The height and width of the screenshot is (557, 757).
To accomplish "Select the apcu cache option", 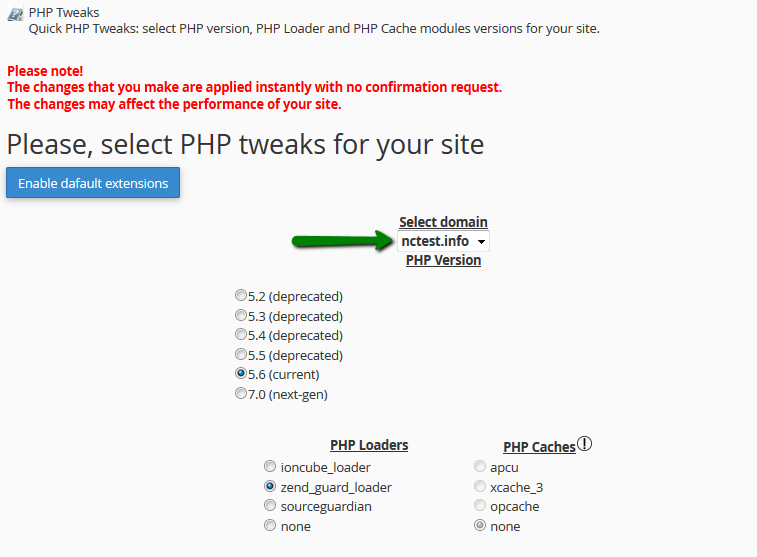I will (479, 466).
